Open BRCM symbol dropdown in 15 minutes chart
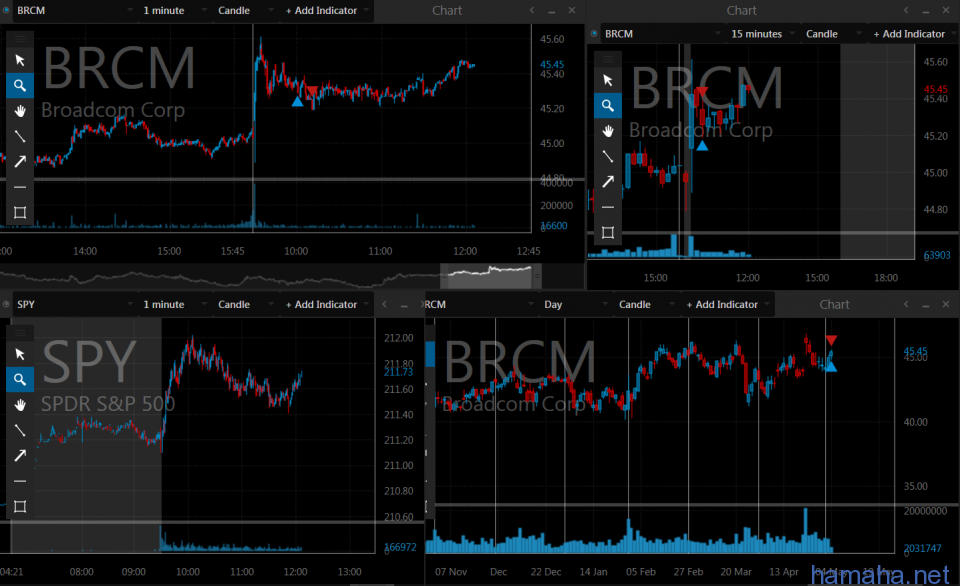 click(662, 34)
